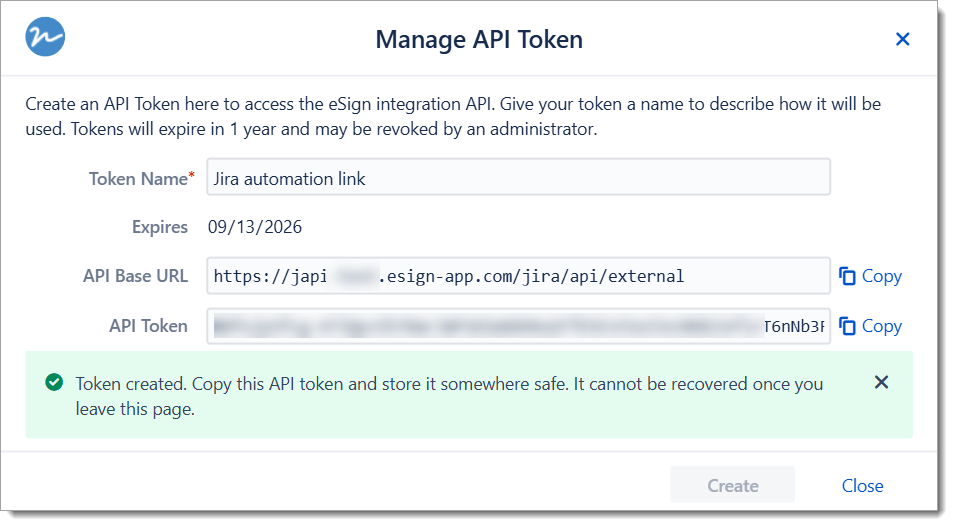The height and width of the screenshot is (526, 953).
Task: Click inside the API Token field
Action: point(518,326)
